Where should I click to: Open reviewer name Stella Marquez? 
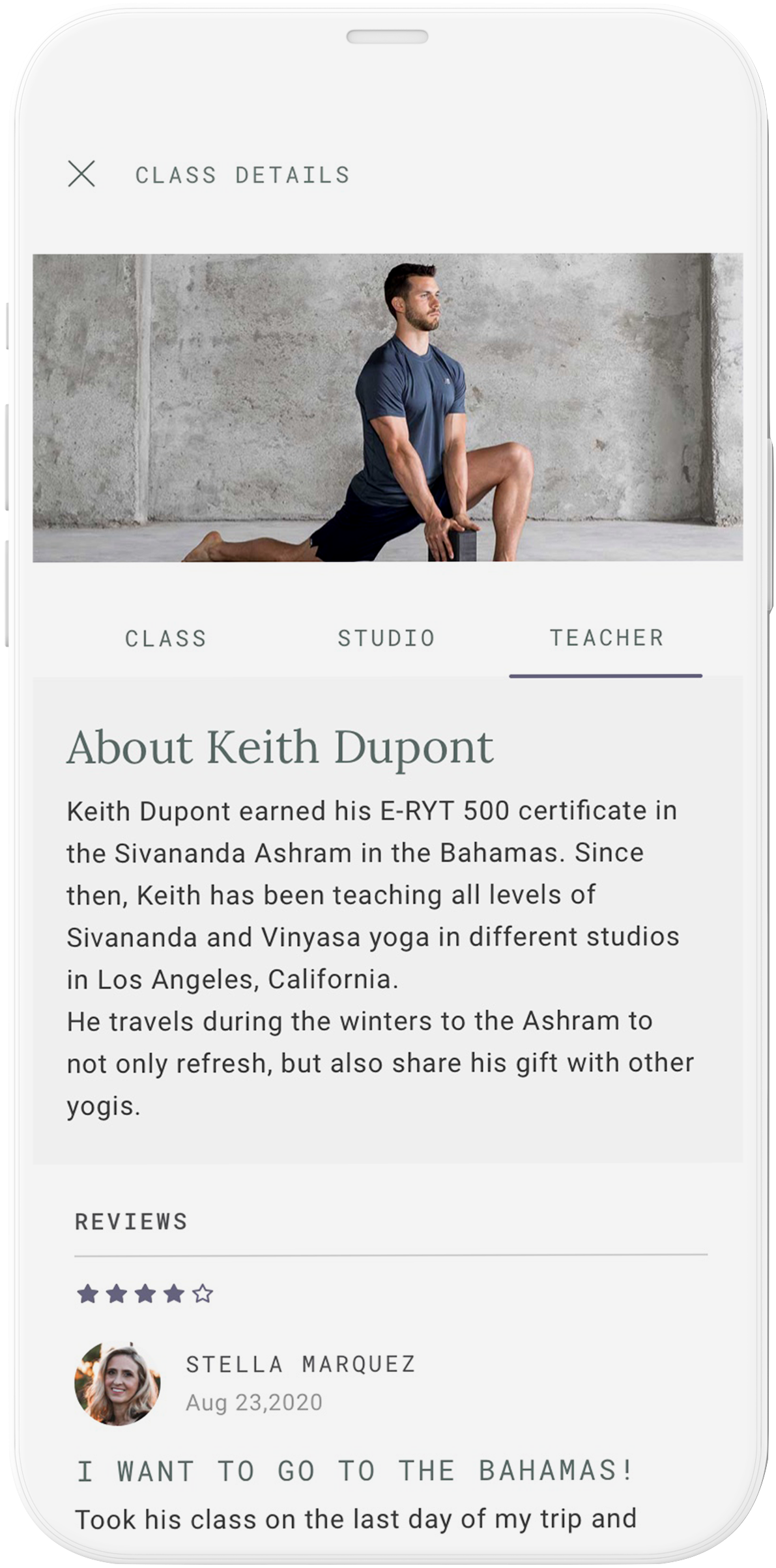[300, 1364]
